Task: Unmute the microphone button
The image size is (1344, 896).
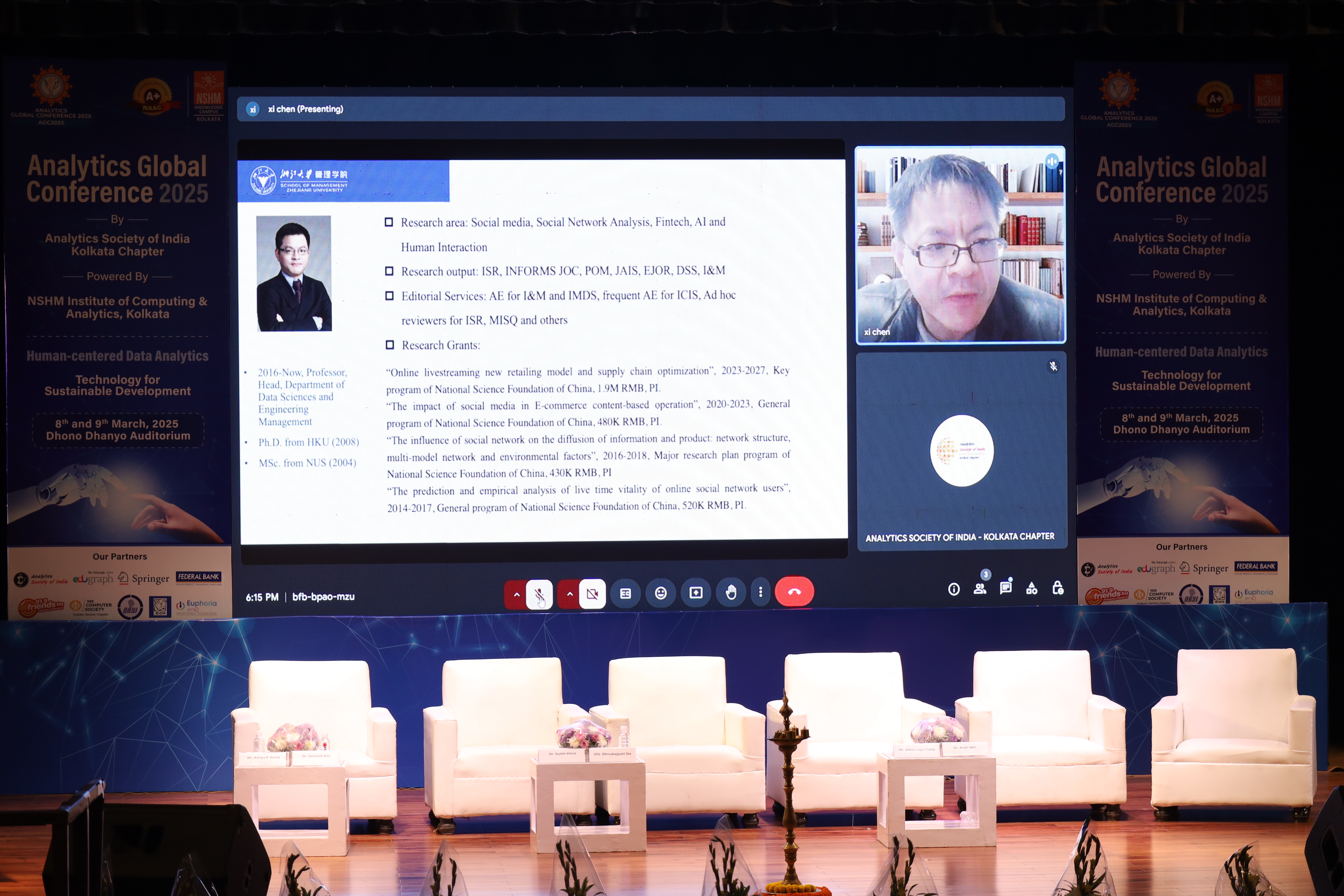Action: click(539, 594)
